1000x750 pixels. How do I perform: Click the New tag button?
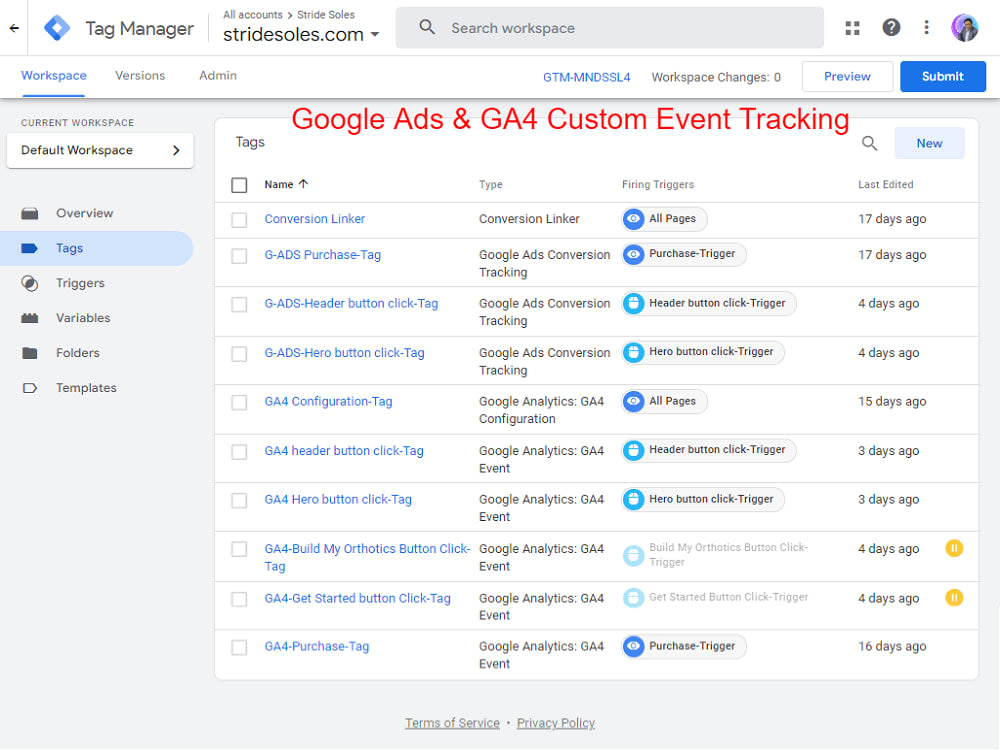pyautogui.click(x=929, y=143)
